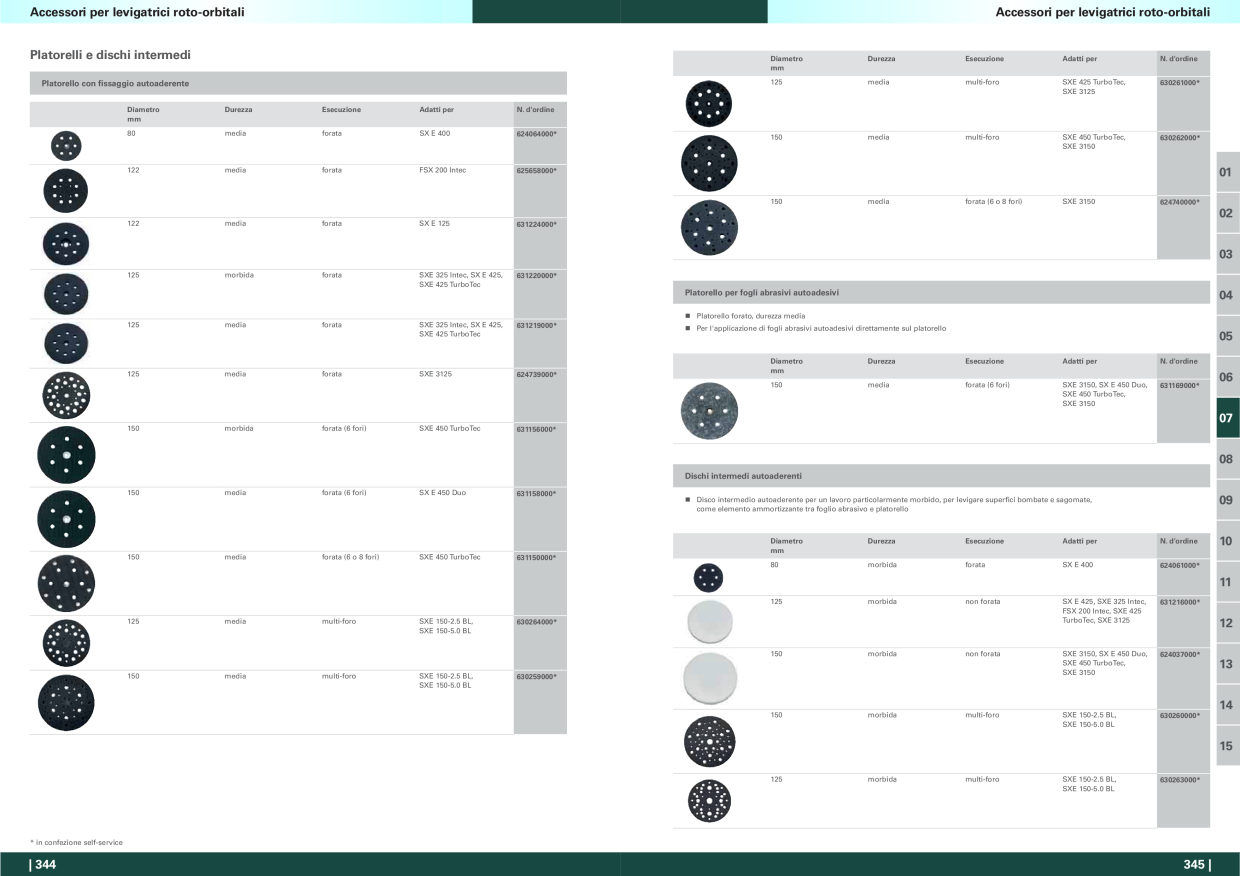The width and height of the screenshot is (1240, 876).
Task: Click the SX E 125 pad image
Action: point(66,243)
